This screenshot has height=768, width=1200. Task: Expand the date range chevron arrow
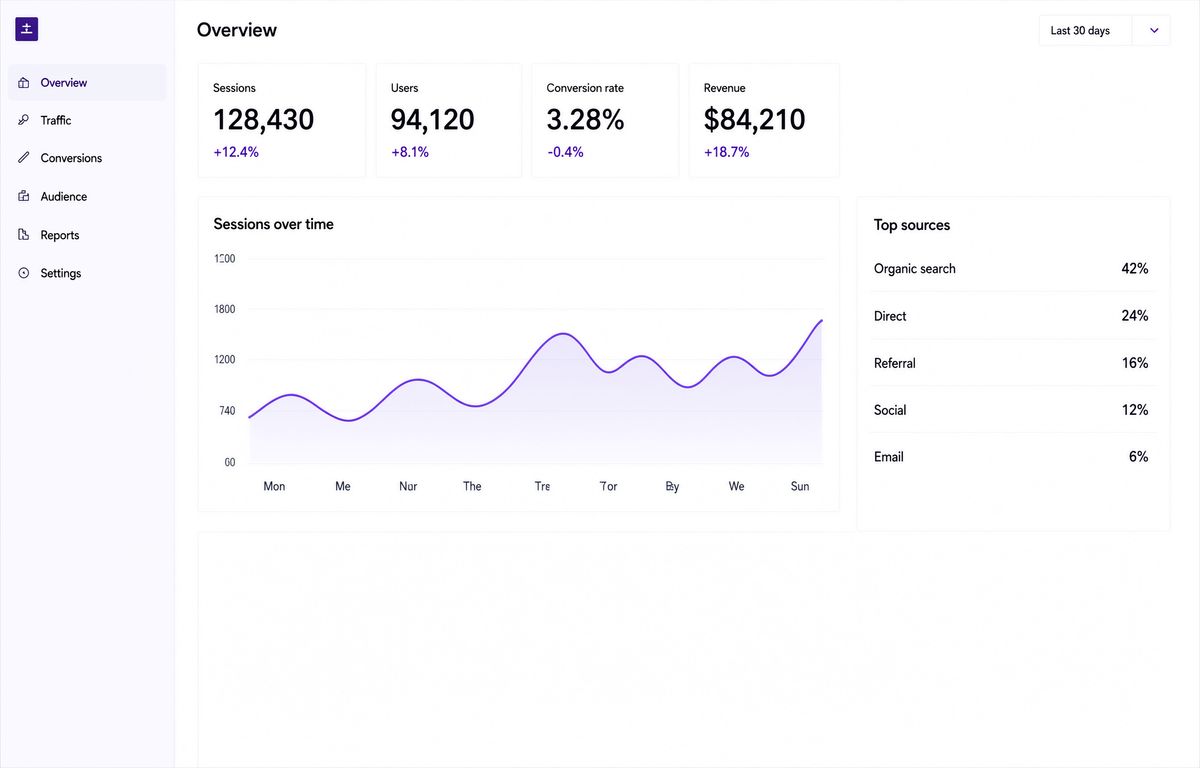click(1154, 30)
